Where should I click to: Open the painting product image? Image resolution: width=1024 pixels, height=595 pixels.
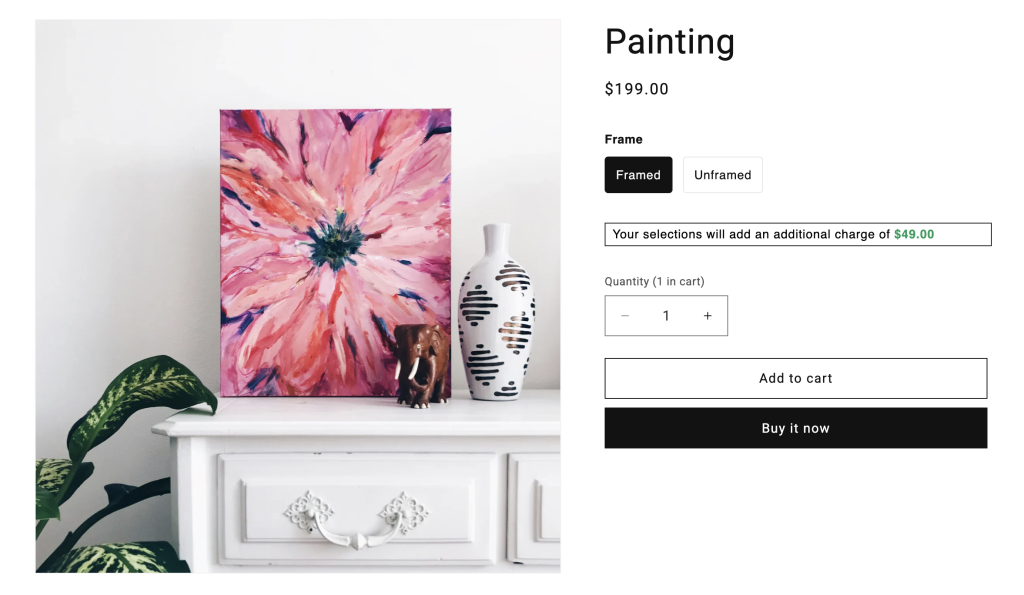(x=298, y=296)
